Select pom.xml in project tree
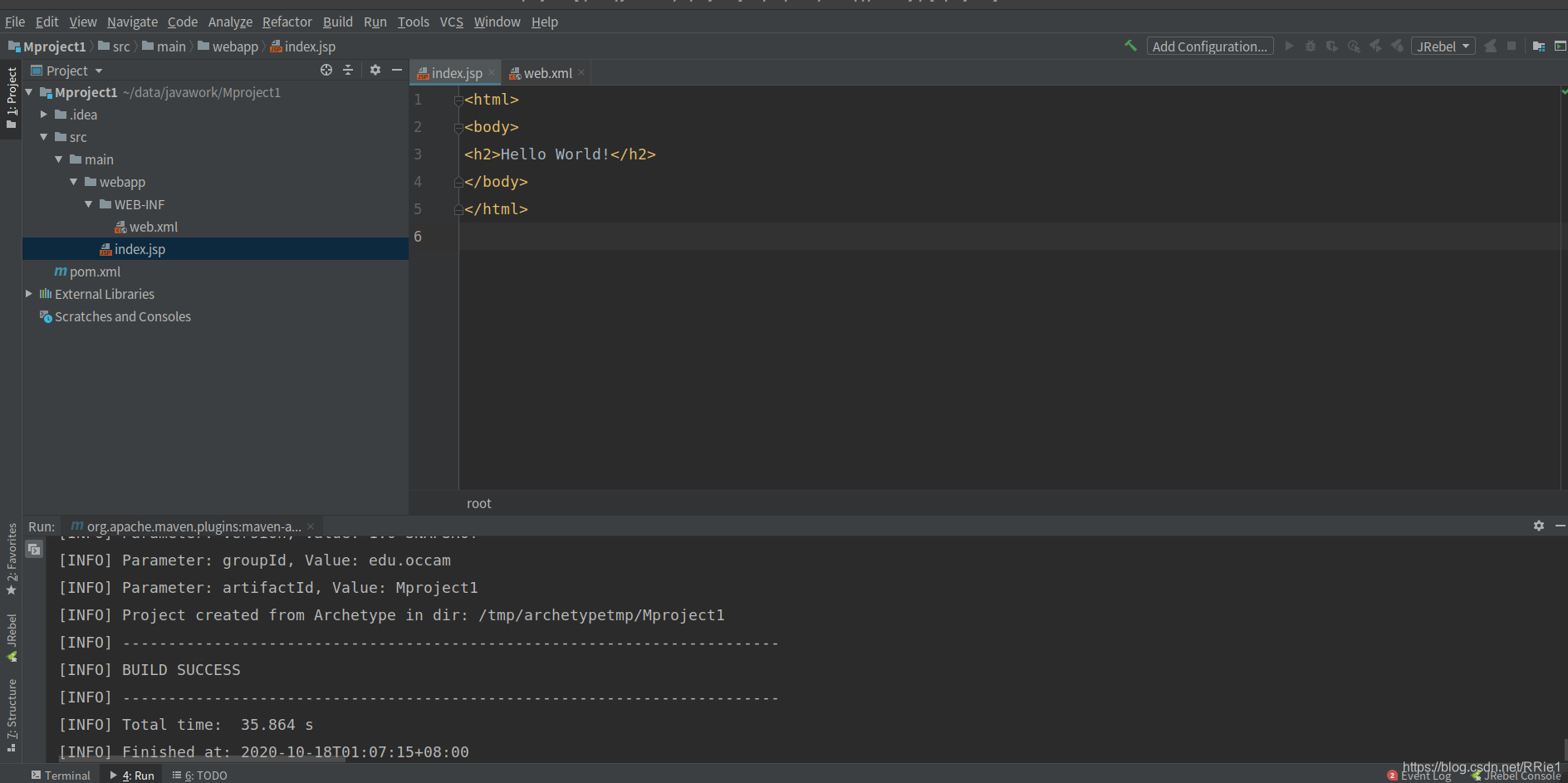 (87, 272)
